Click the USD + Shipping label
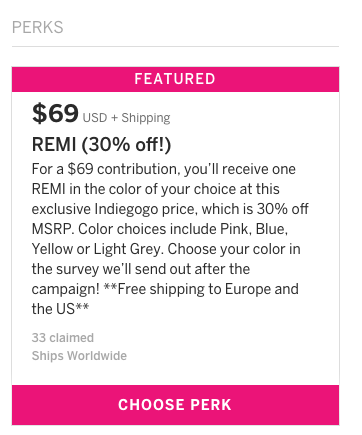The width and height of the screenshot is (362, 435). tap(127, 118)
